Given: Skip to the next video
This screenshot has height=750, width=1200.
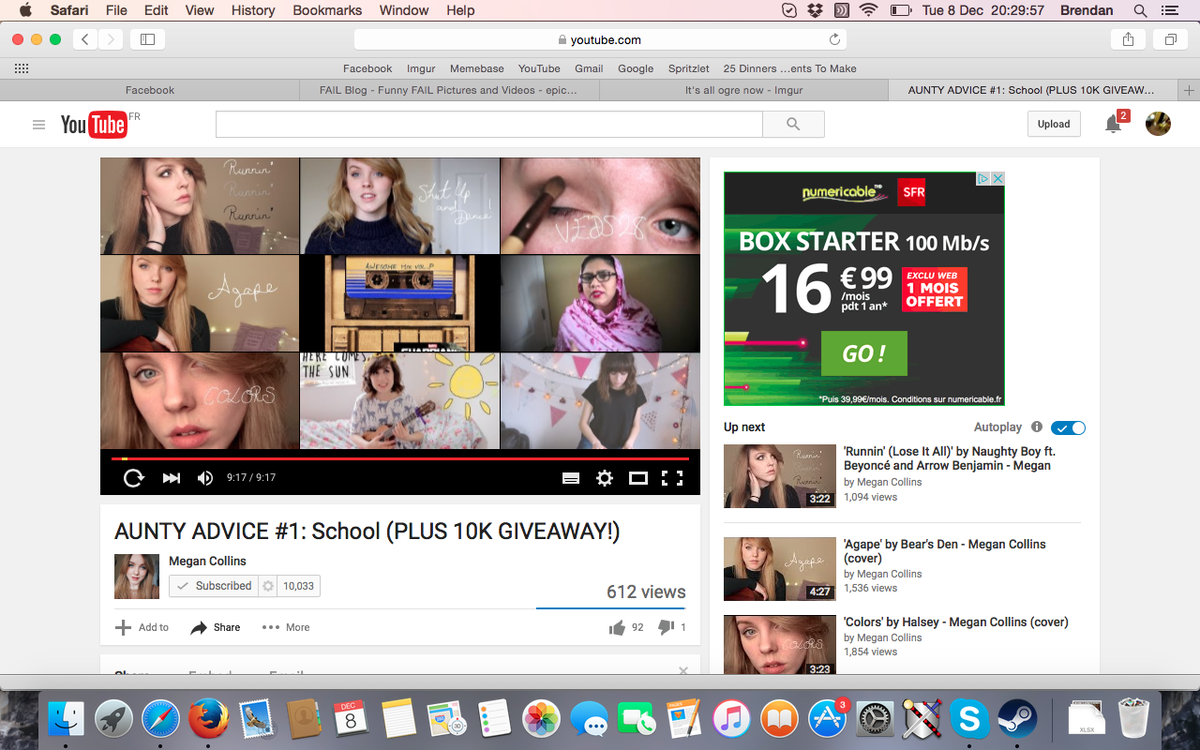Looking at the screenshot, I should tap(171, 478).
